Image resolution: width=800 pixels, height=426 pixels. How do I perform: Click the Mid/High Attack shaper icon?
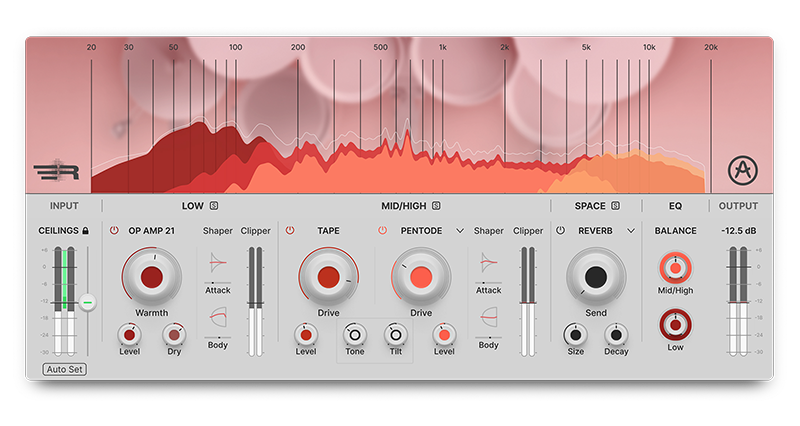click(x=489, y=262)
